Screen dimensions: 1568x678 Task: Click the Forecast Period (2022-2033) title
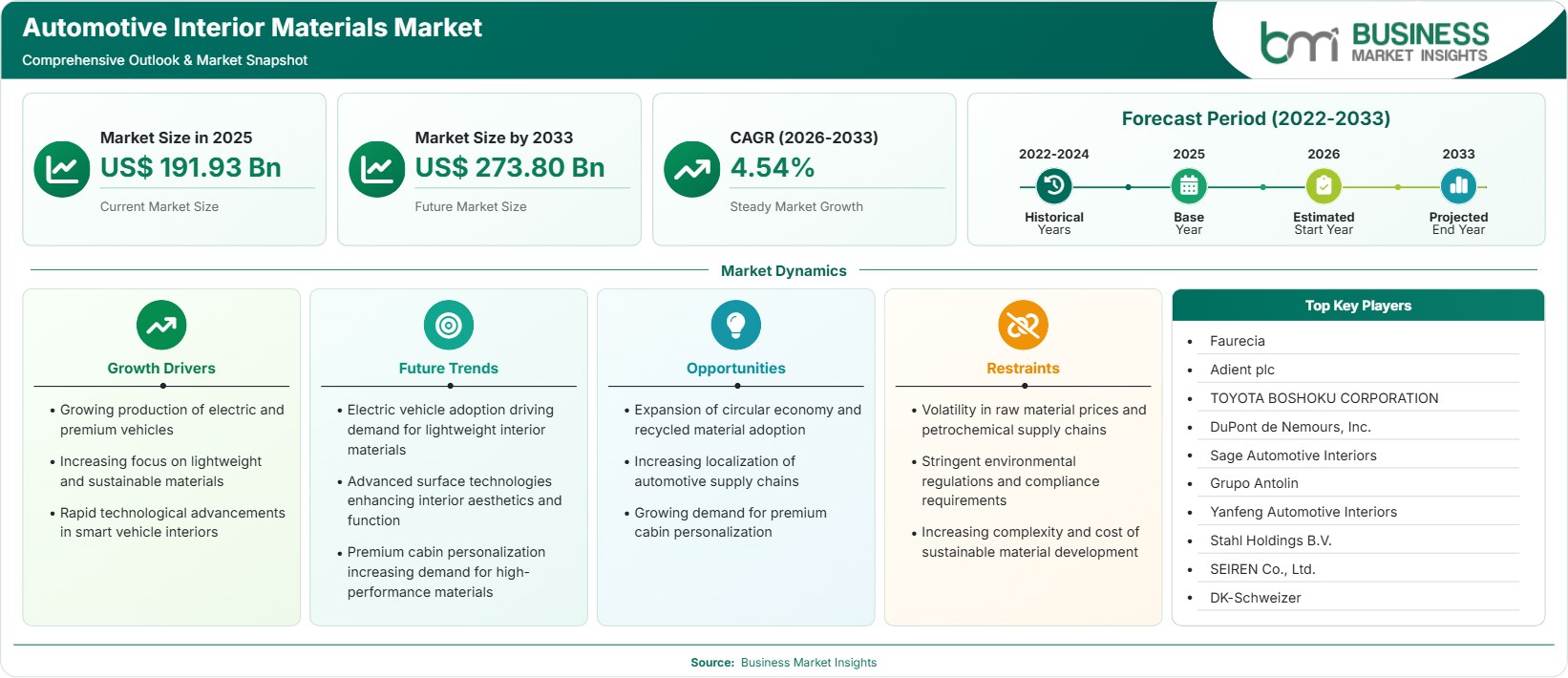1256,118
